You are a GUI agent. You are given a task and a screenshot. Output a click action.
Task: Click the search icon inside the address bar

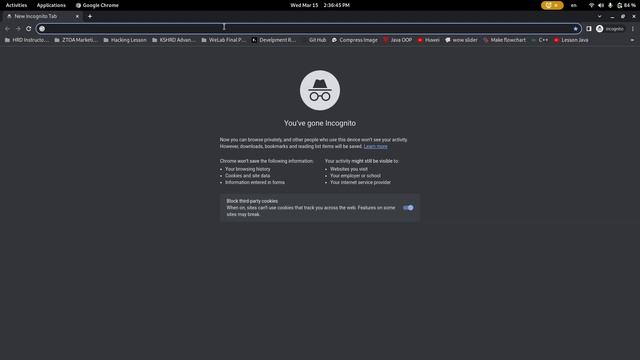coord(42,29)
